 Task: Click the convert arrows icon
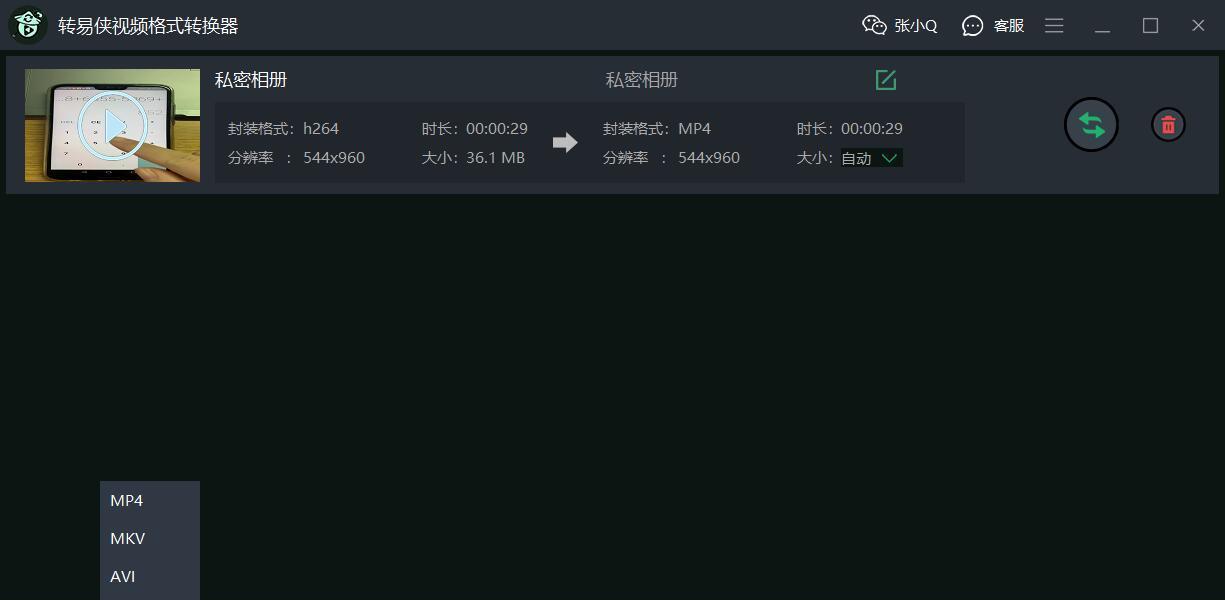[x=1091, y=125]
